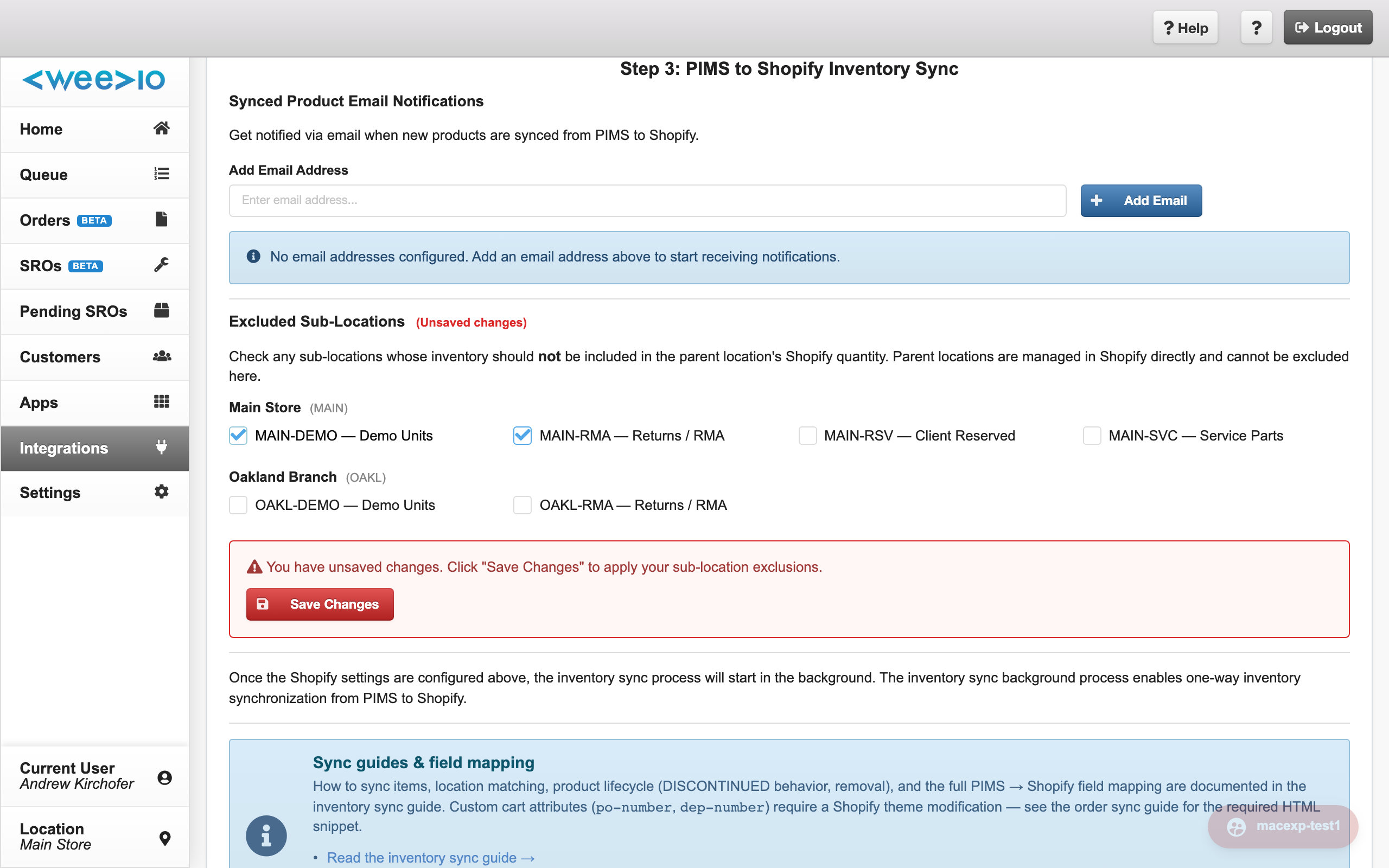Click the Help button

point(1185,28)
